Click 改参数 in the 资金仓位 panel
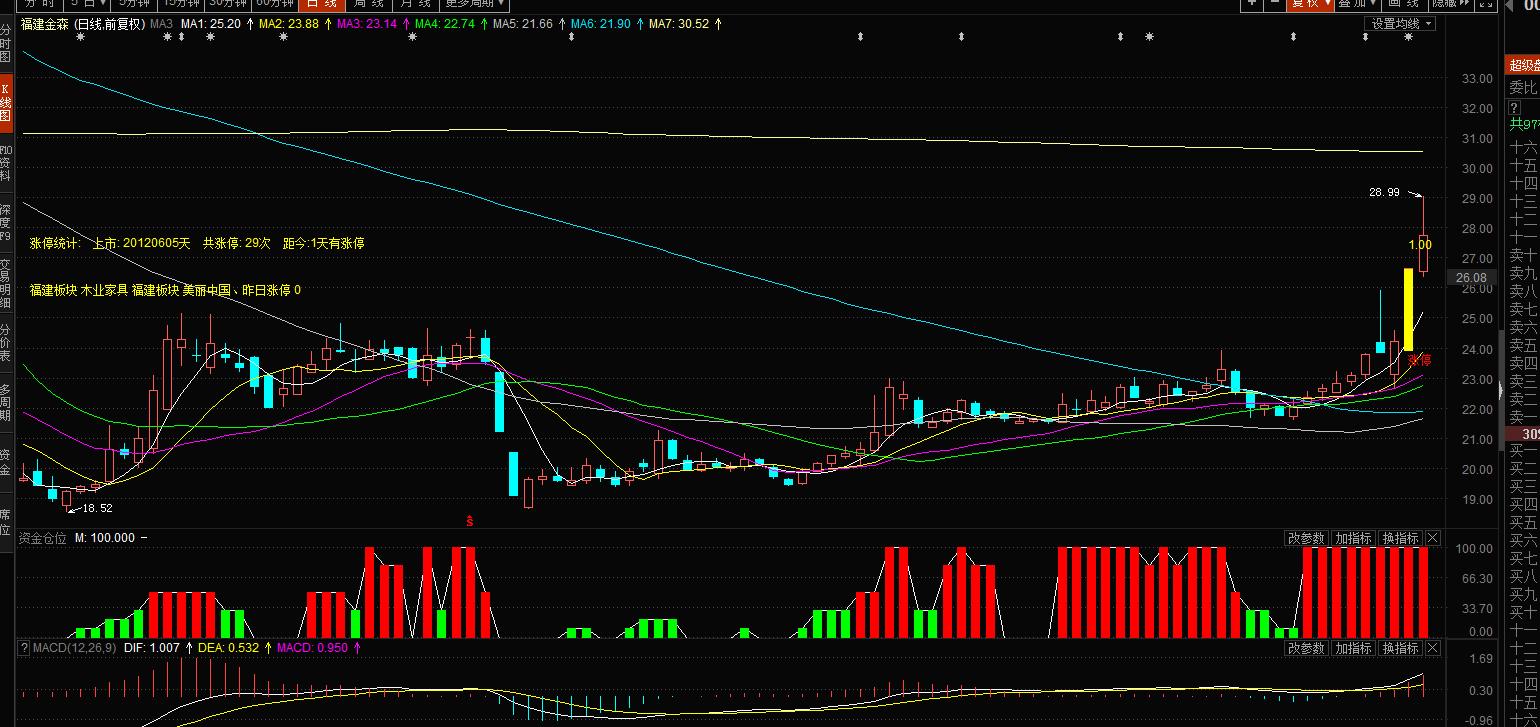 [1306, 538]
